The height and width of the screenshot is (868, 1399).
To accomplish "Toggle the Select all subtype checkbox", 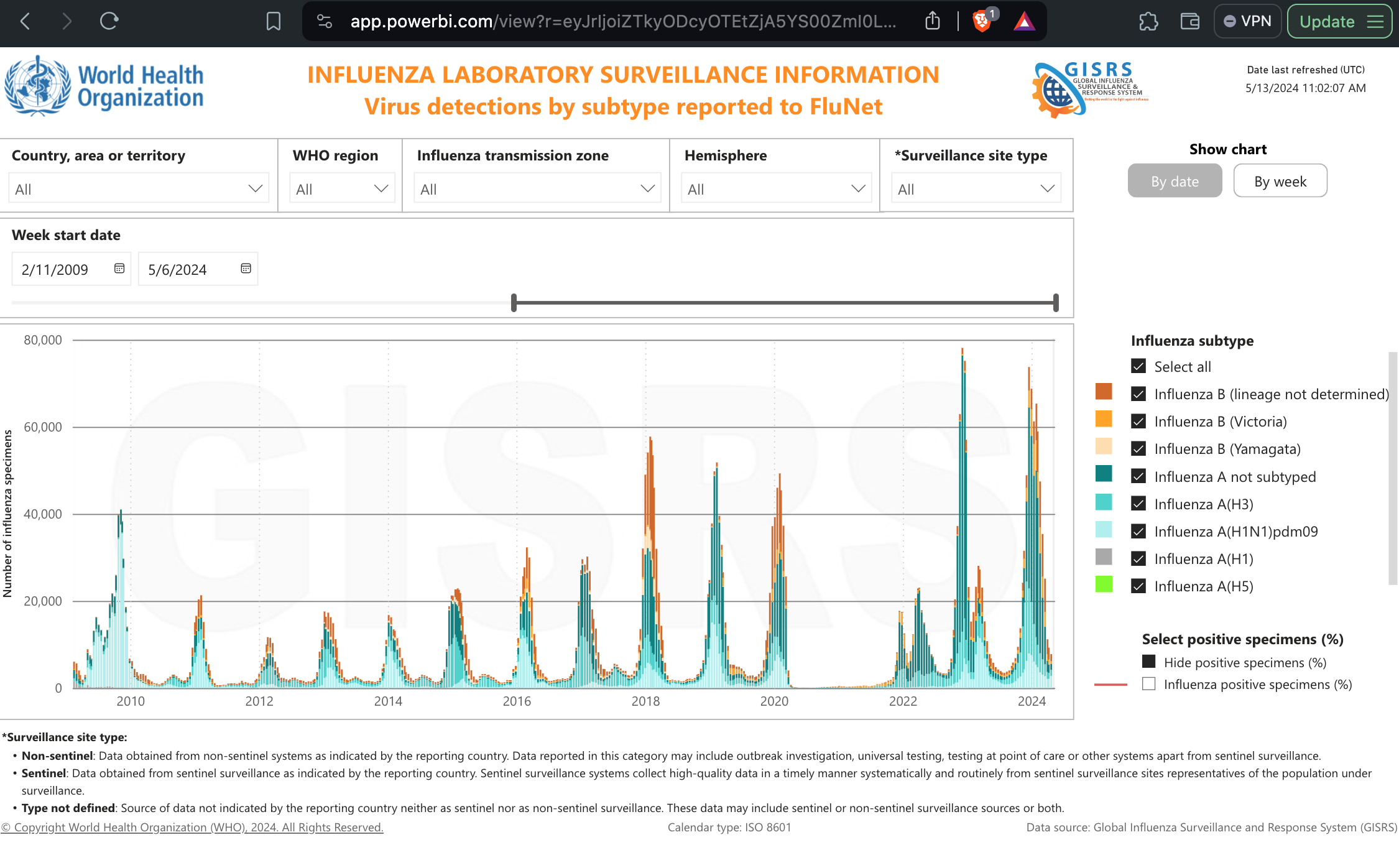I will coord(1138,366).
